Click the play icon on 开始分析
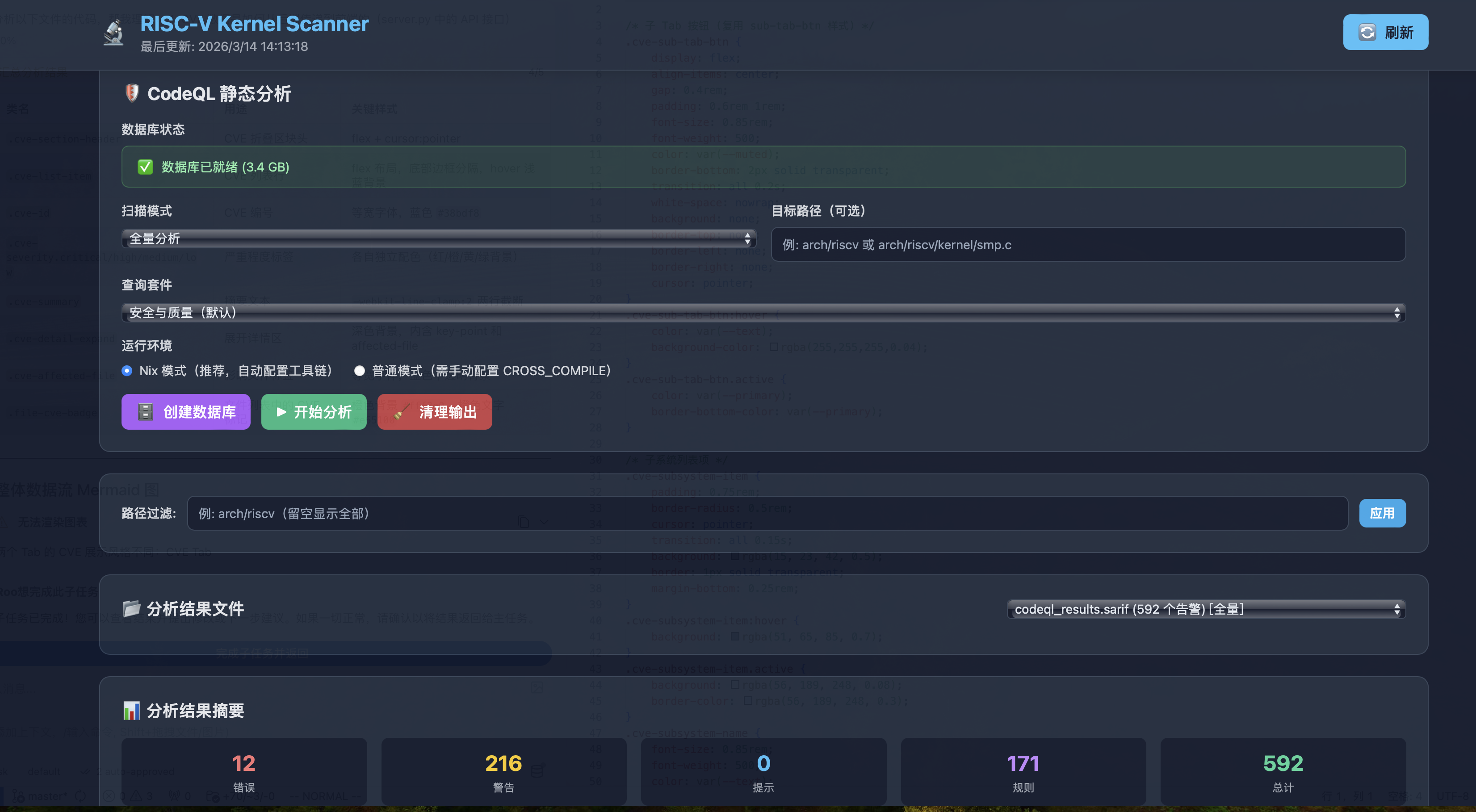The image size is (1476, 812). [281, 411]
